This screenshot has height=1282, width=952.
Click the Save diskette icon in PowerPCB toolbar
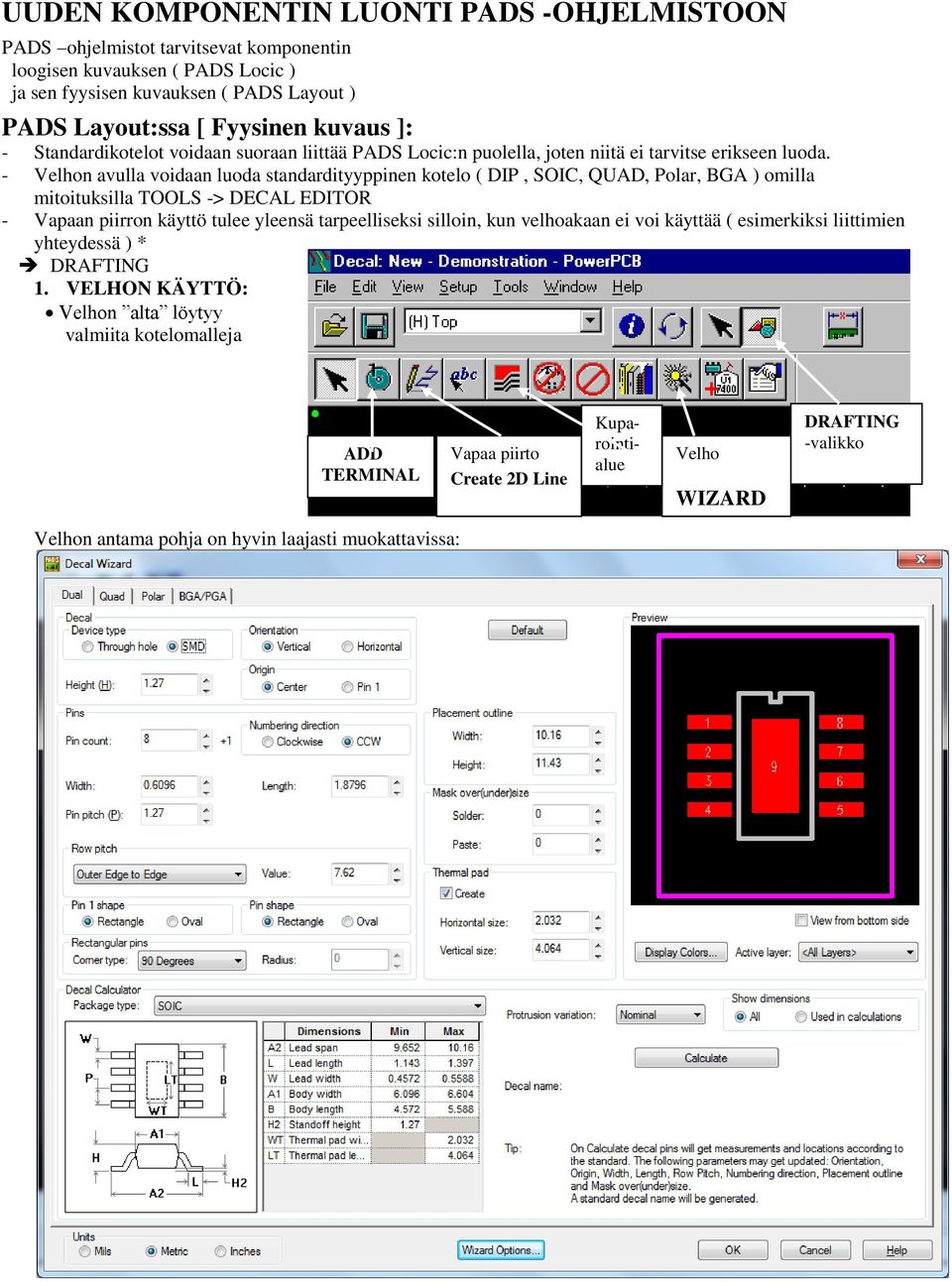pyautogui.click(x=374, y=325)
